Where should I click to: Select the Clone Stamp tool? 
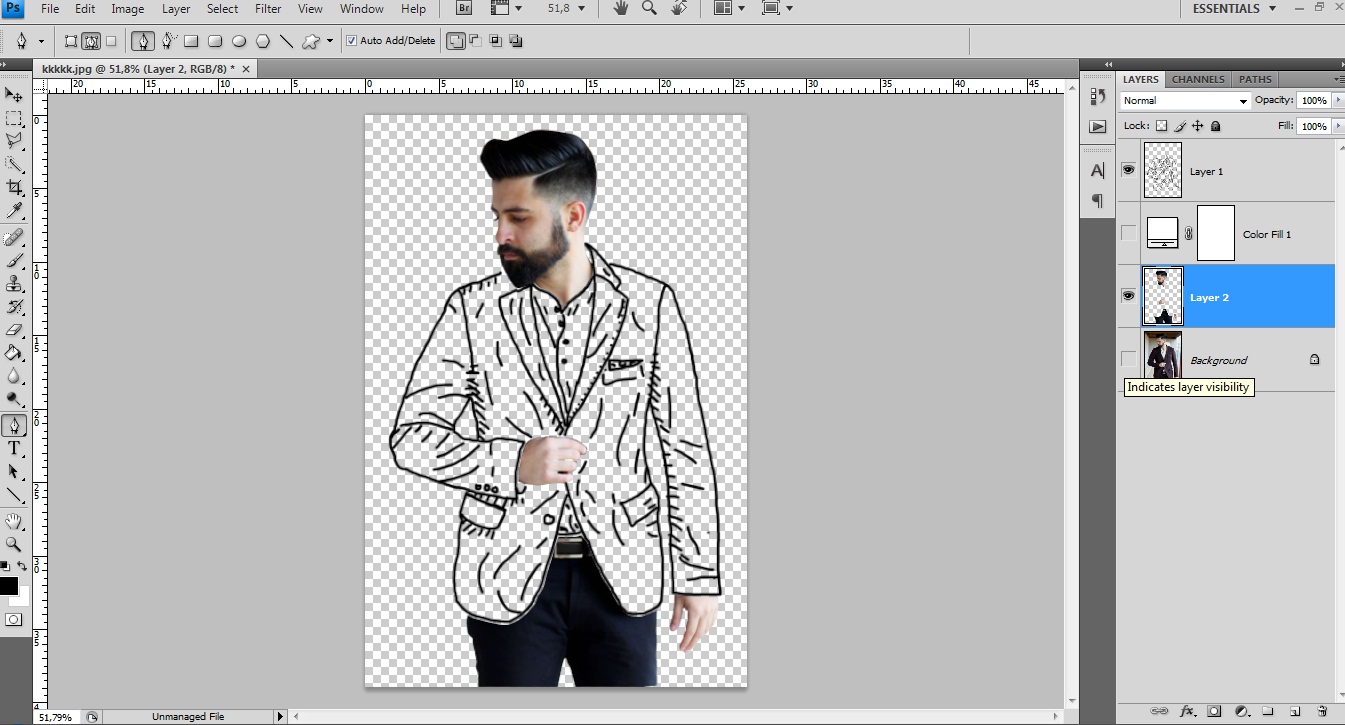click(x=14, y=284)
